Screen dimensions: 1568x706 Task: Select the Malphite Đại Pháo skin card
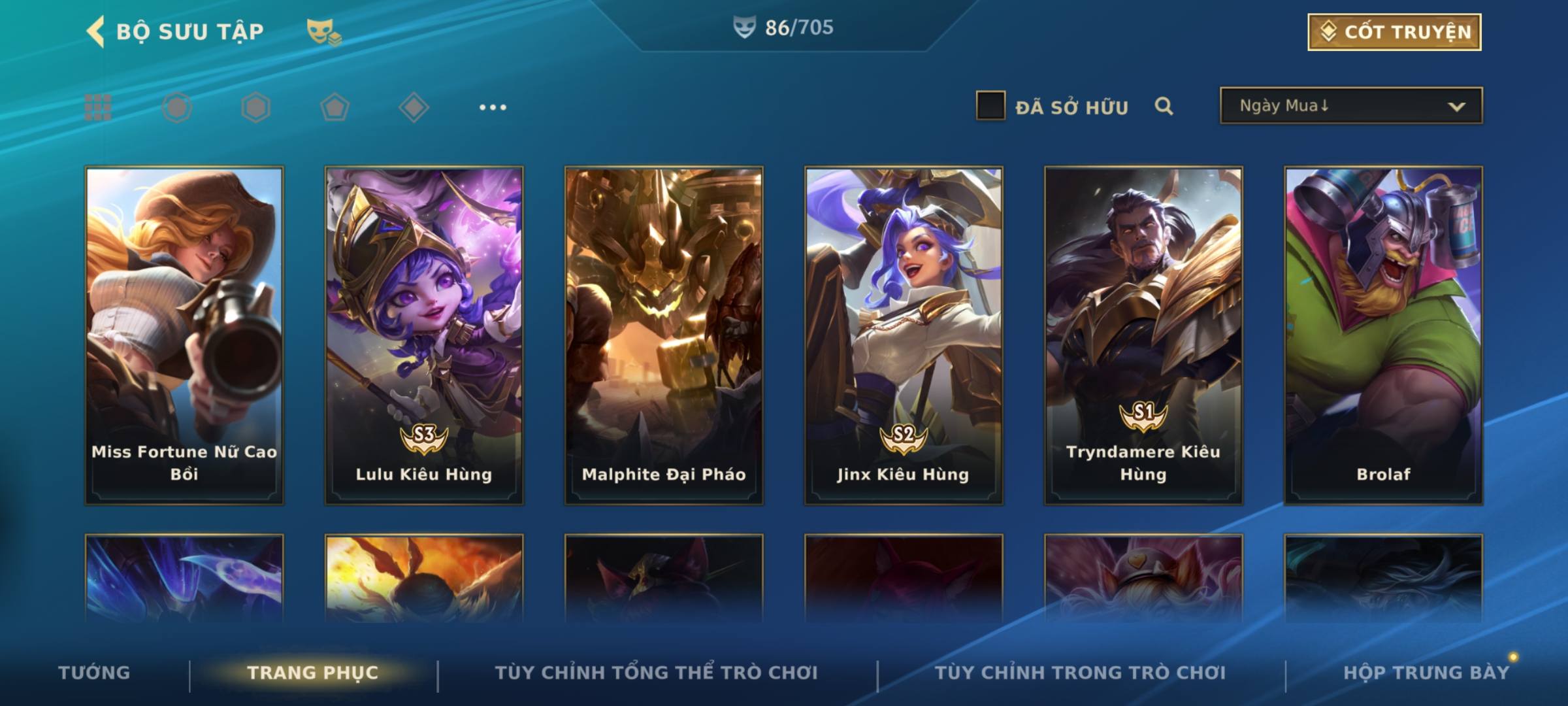click(664, 335)
